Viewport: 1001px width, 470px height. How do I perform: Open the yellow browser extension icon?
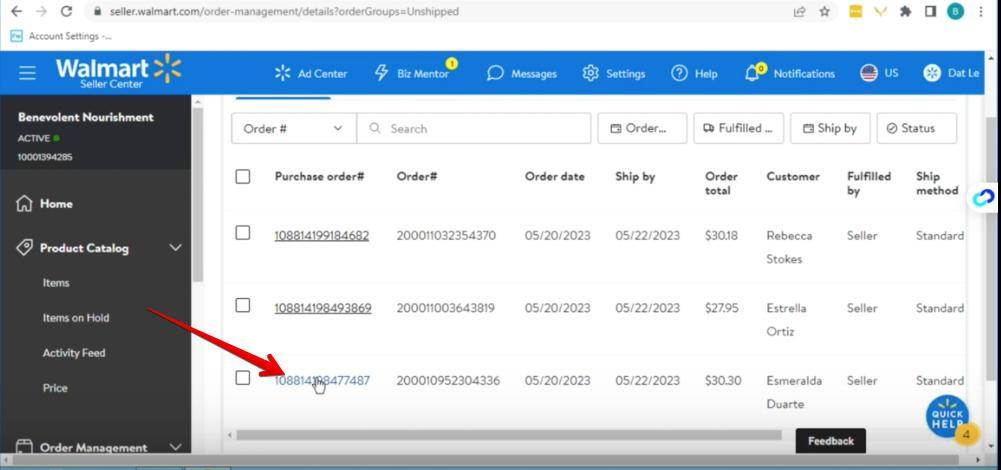[x=855, y=11]
